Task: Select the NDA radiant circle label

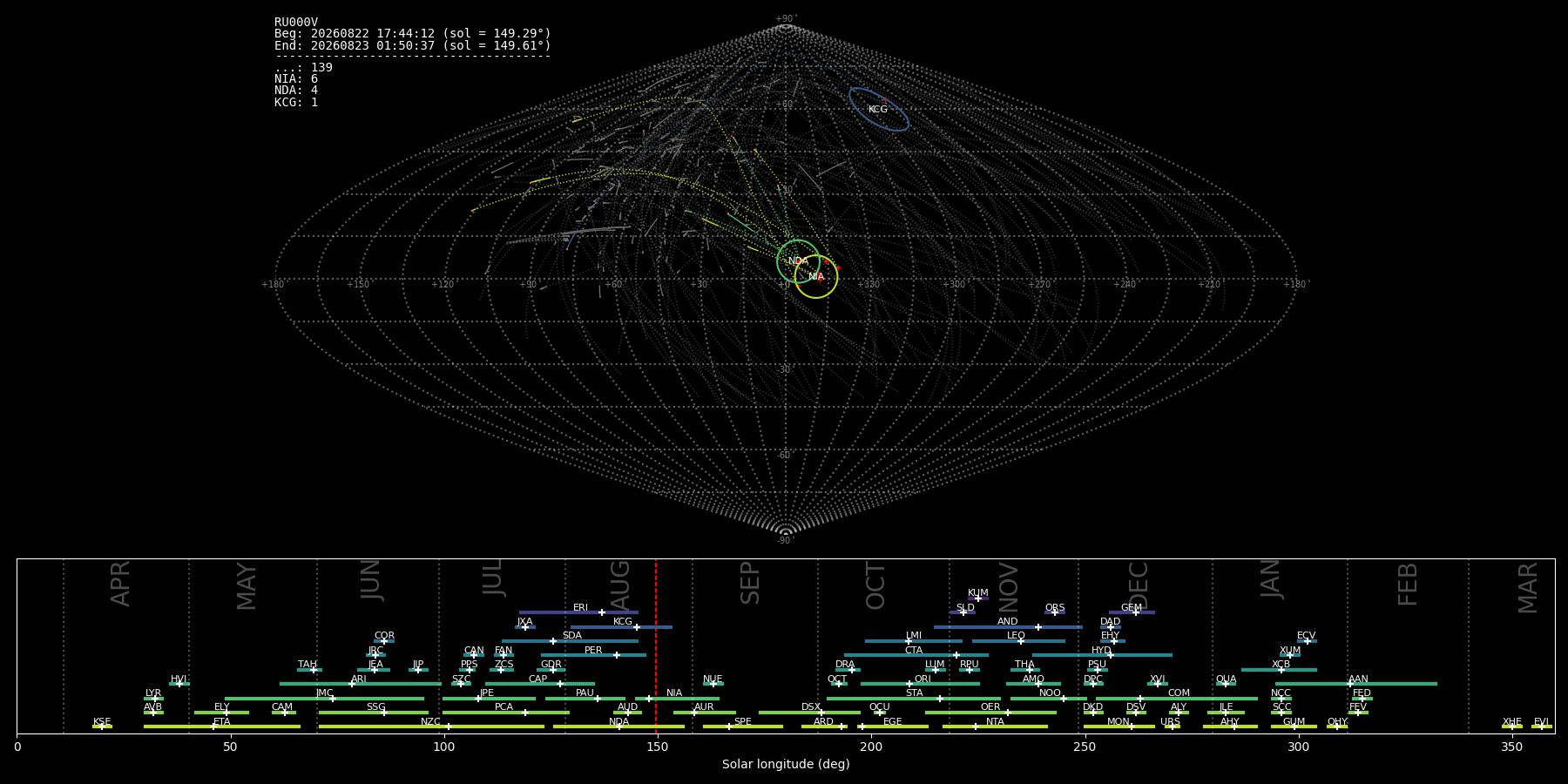Action: point(798,261)
